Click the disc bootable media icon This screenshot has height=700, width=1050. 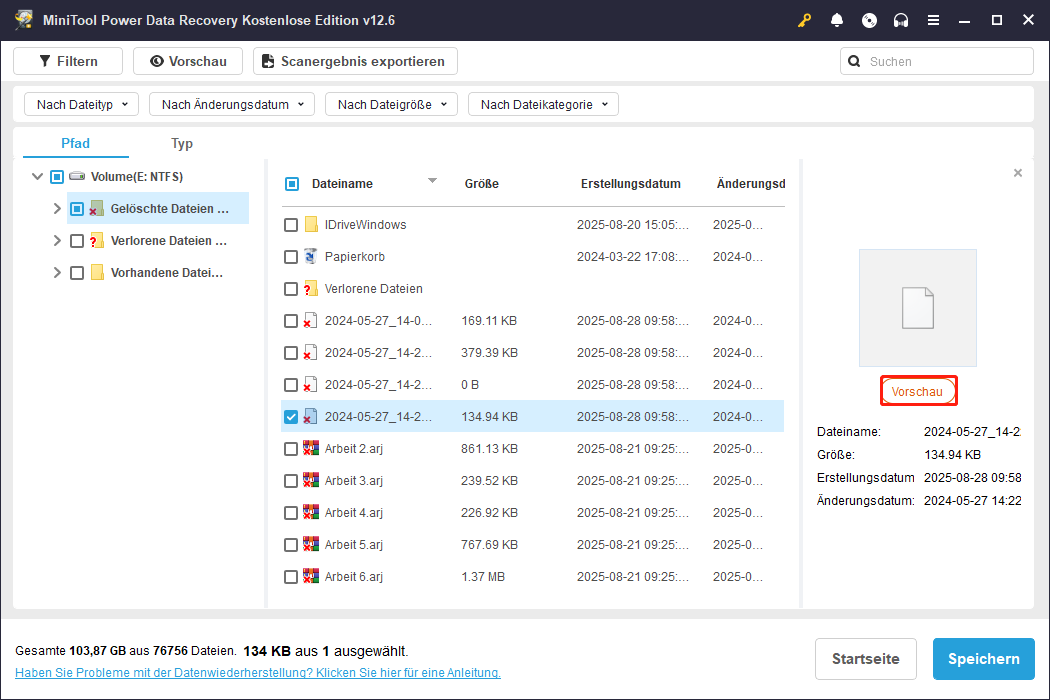[x=869, y=20]
